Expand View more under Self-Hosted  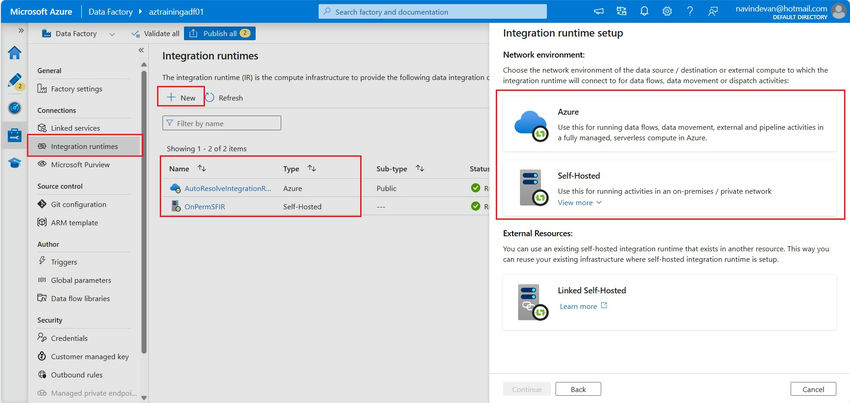click(x=579, y=203)
